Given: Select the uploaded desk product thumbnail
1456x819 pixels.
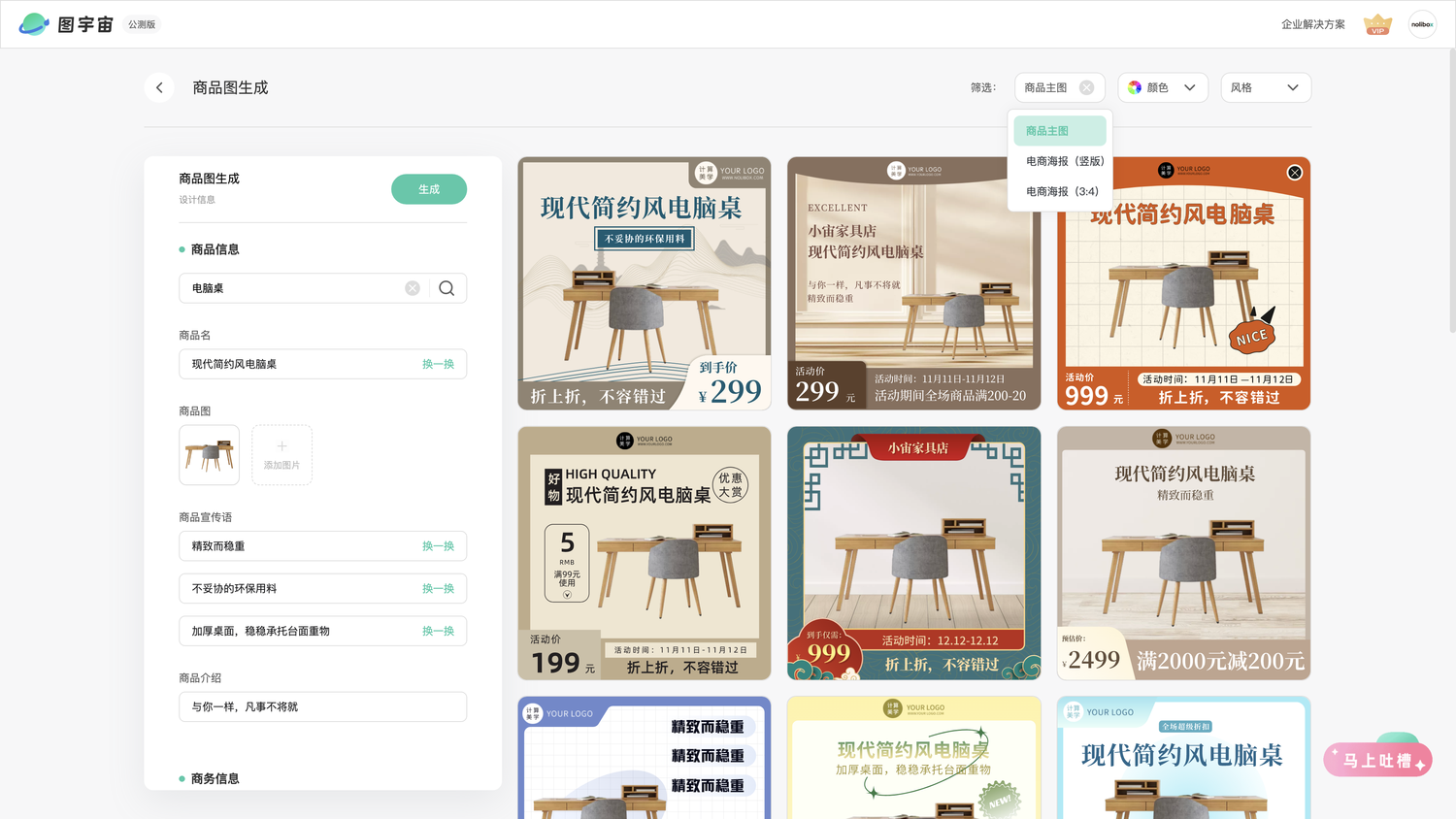Looking at the screenshot, I should (x=209, y=454).
